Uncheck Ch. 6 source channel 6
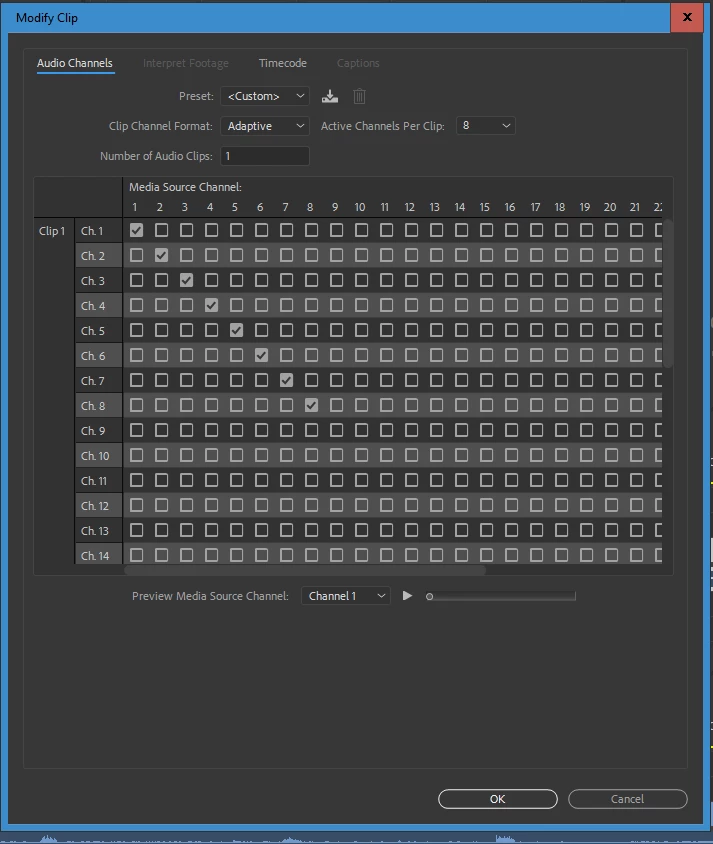The width and height of the screenshot is (713, 844). click(262, 355)
